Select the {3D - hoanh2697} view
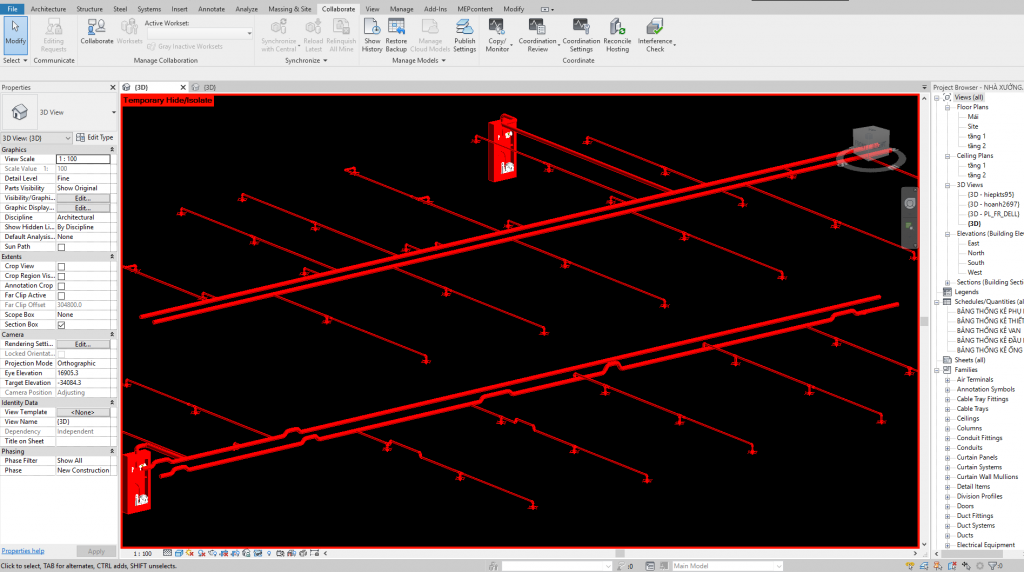This screenshot has width=1024, height=572. [993, 204]
